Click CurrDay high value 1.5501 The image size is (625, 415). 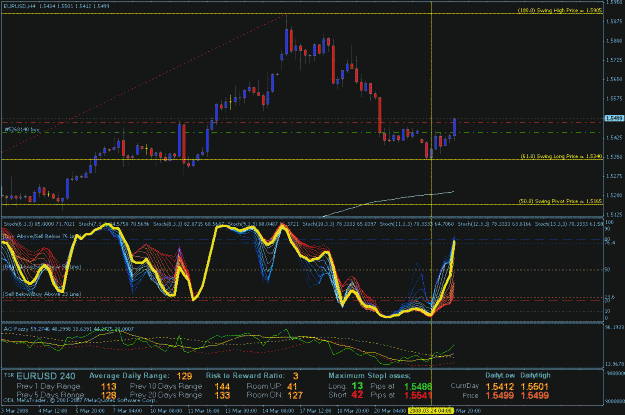[535, 387]
